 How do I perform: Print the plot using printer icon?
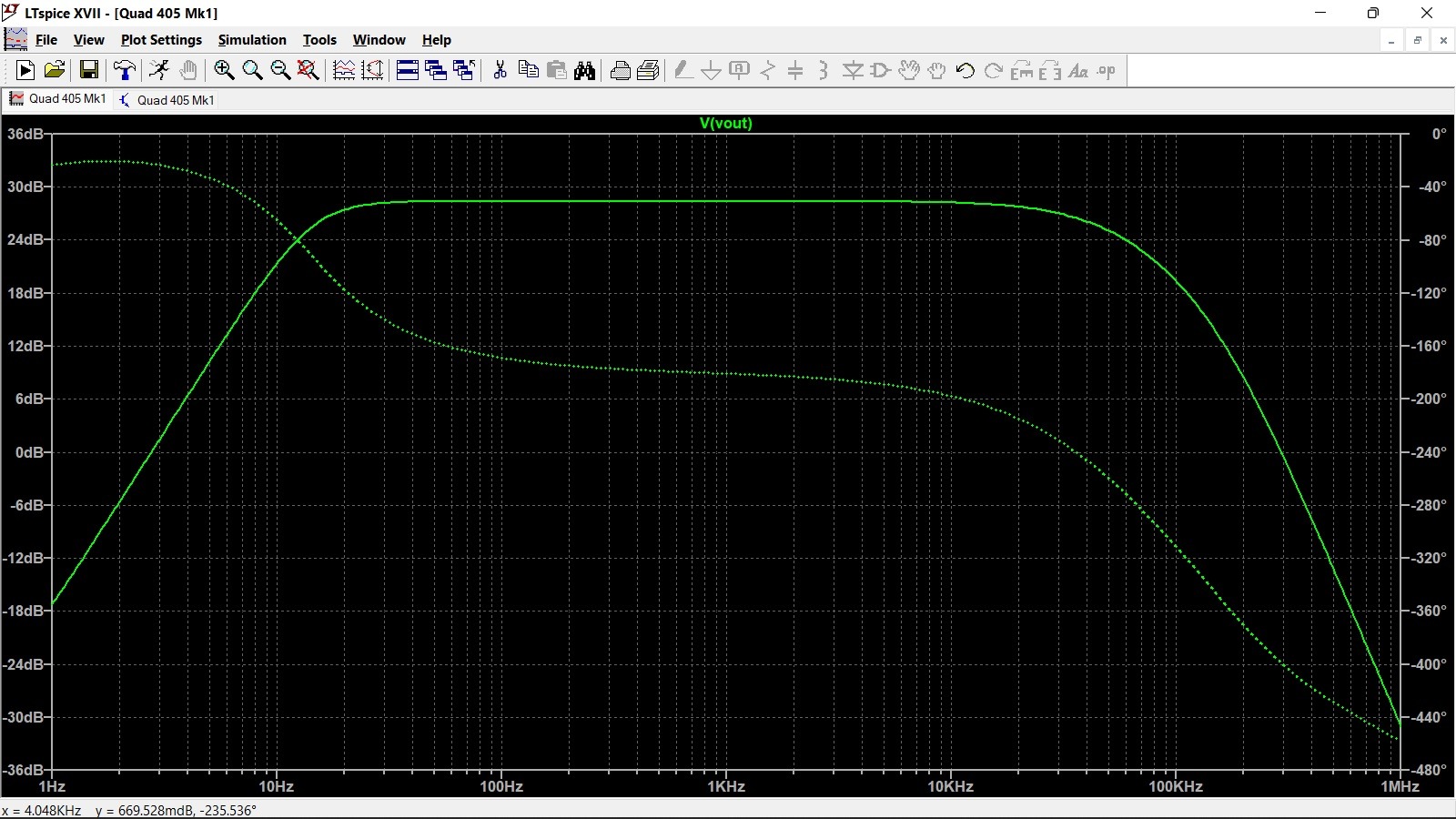pos(649,70)
